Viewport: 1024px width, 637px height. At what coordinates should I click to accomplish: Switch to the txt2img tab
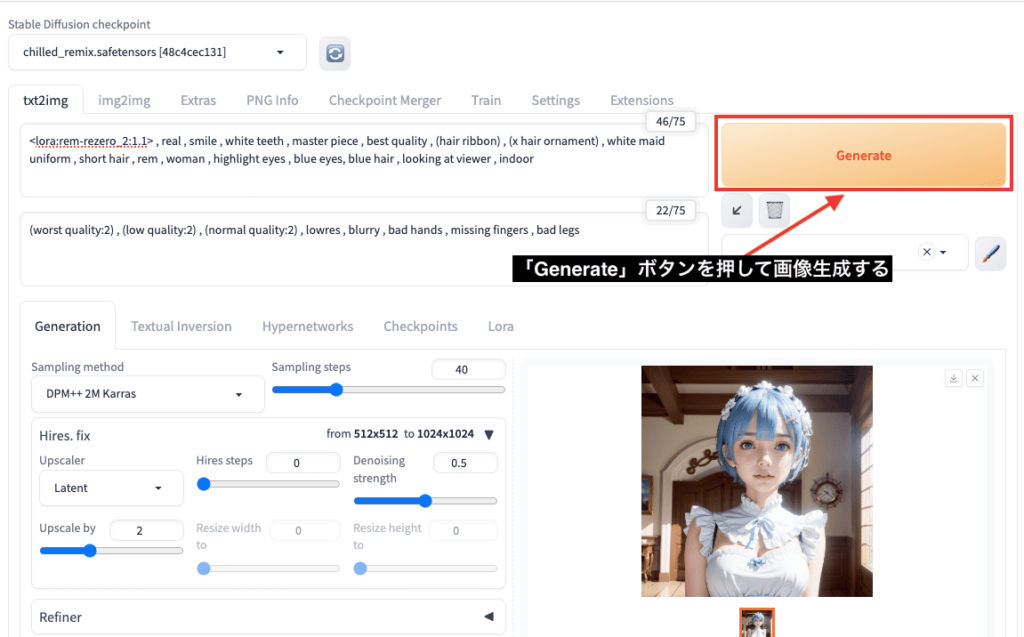click(x=46, y=100)
